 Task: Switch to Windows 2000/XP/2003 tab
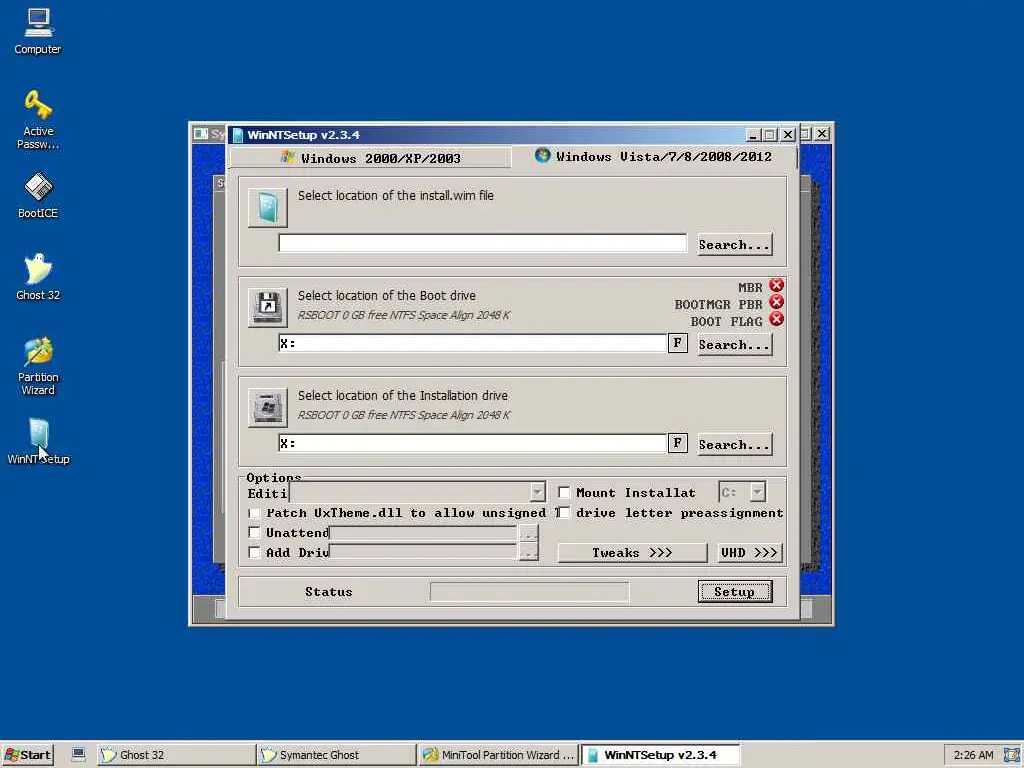pos(370,158)
